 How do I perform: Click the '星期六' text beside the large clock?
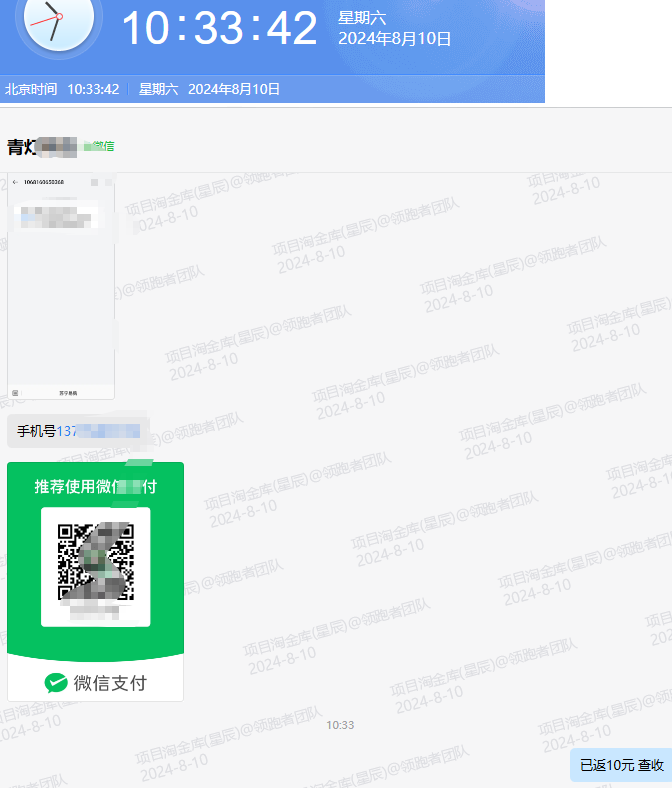pyautogui.click(x=362, y=18)
